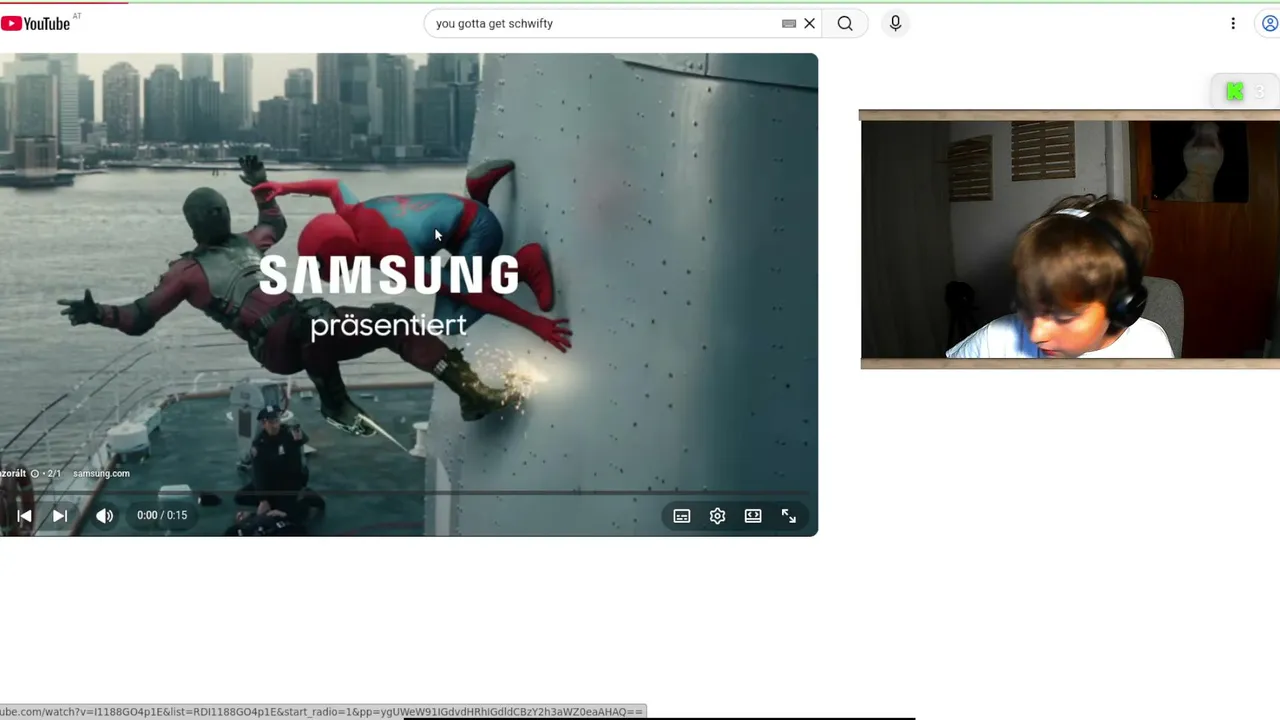This screenshot has width=1280, height=720.
Task: Select the webcam overlay video
Action: click(x=1070, y=240)
